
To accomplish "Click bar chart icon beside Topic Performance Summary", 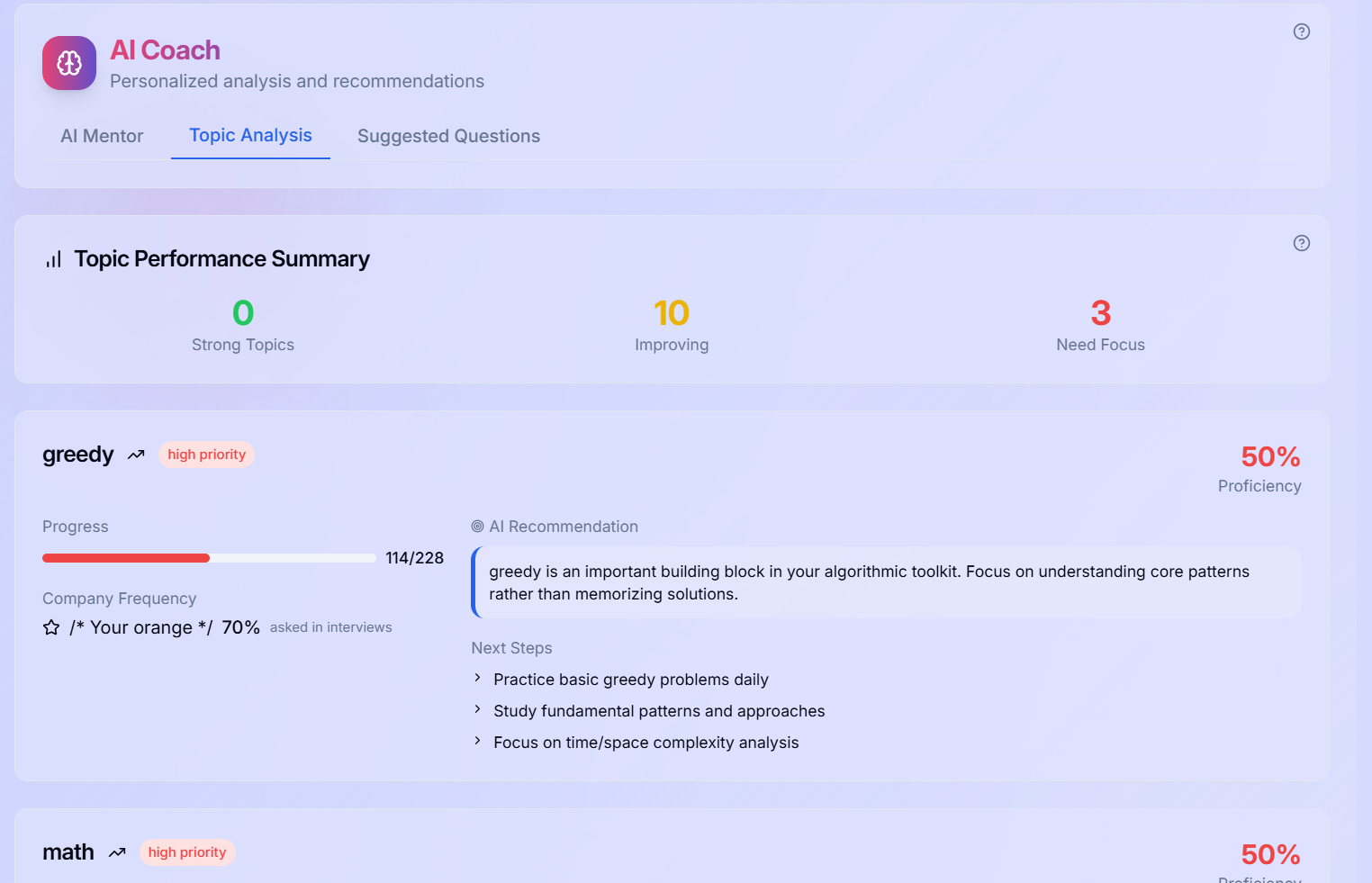I will [x=54, y=259].
